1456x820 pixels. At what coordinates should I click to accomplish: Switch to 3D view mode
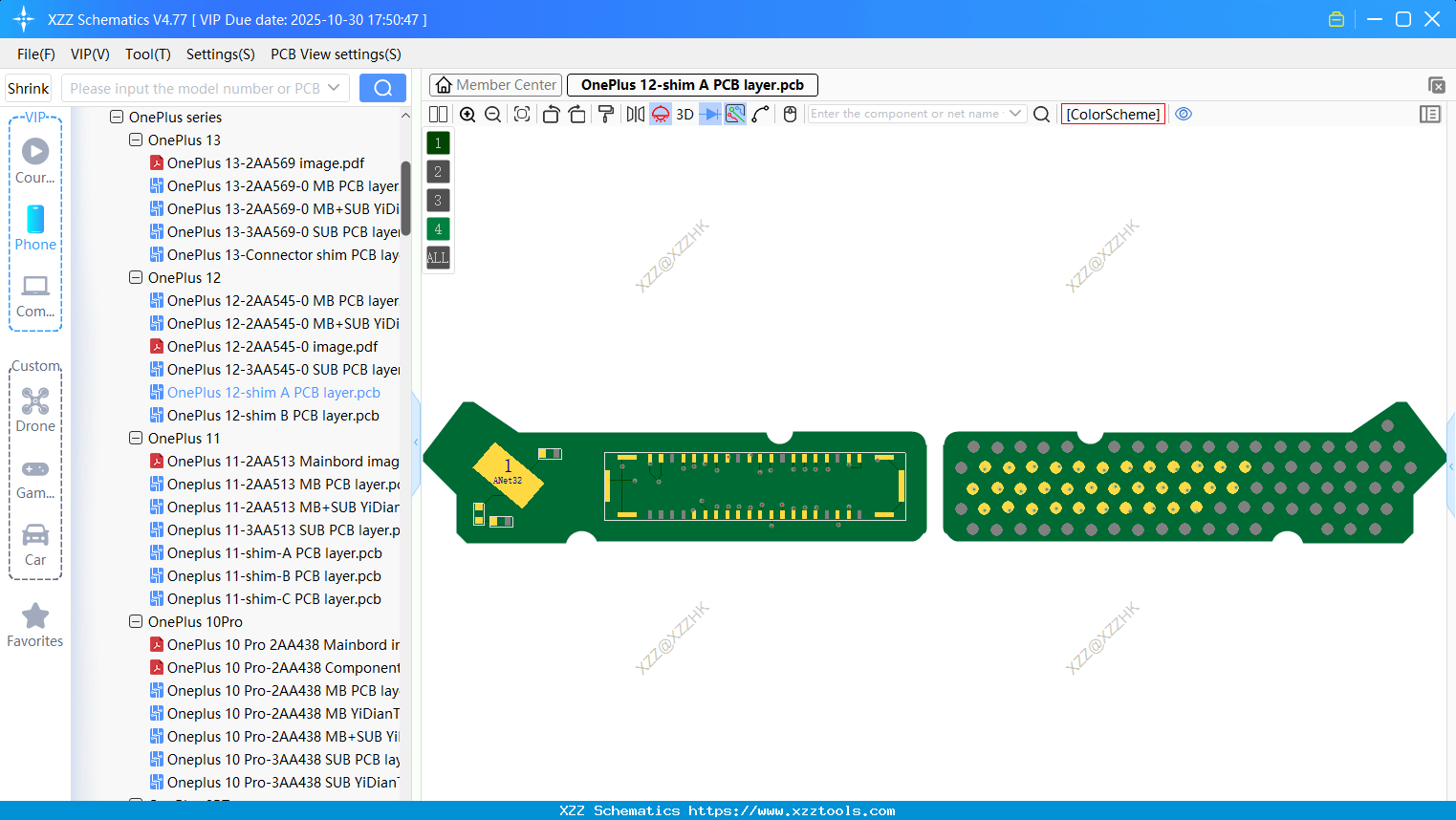684,114
